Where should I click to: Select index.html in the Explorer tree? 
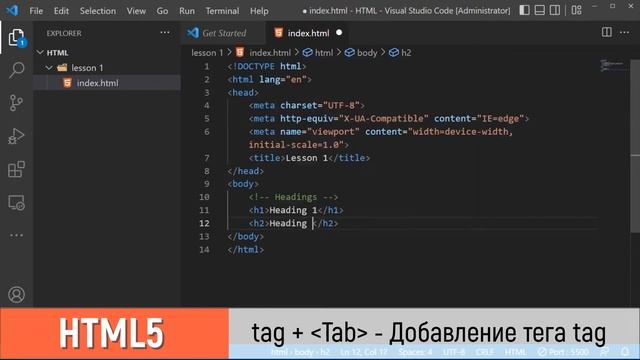point(107,83)
